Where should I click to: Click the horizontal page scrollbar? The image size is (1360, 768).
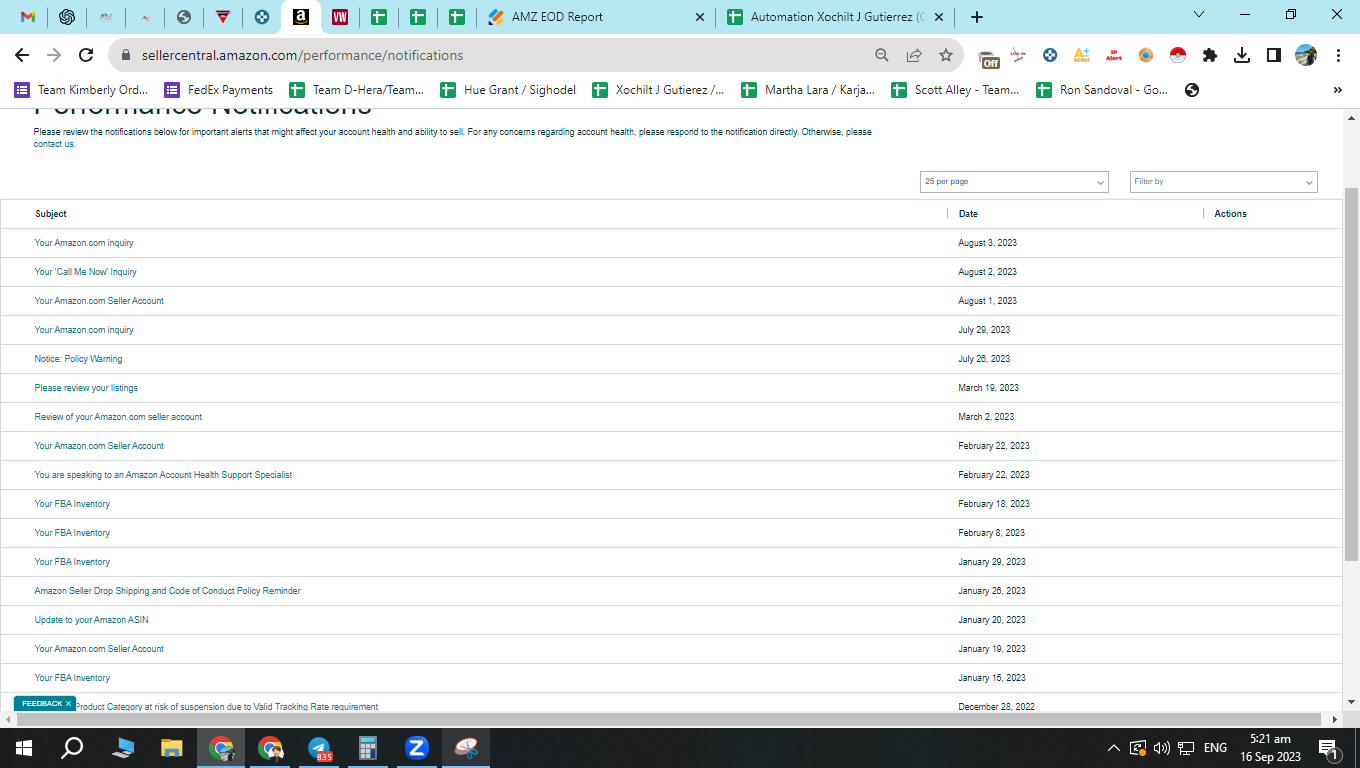tap(668, 719)
